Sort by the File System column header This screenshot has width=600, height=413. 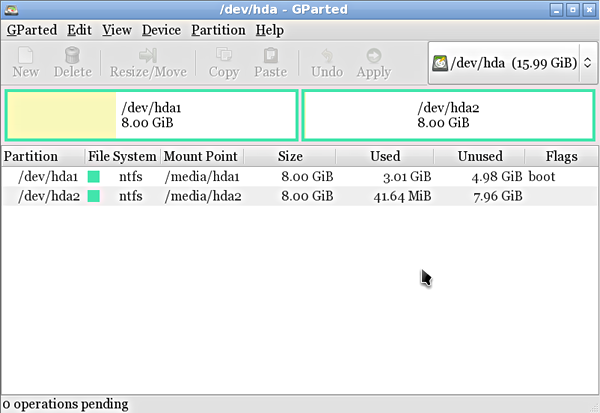pos(122,156)
